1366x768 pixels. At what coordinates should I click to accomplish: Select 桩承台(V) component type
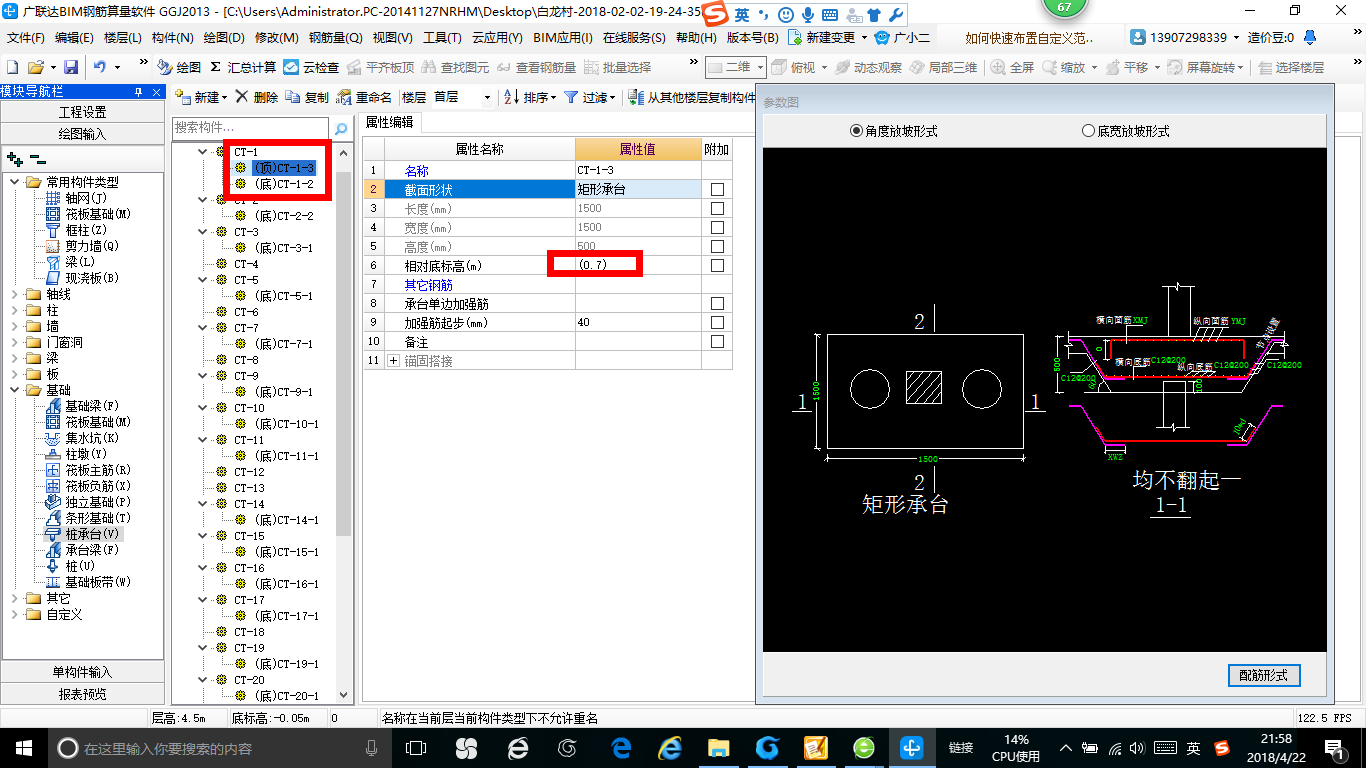[83, 534]
